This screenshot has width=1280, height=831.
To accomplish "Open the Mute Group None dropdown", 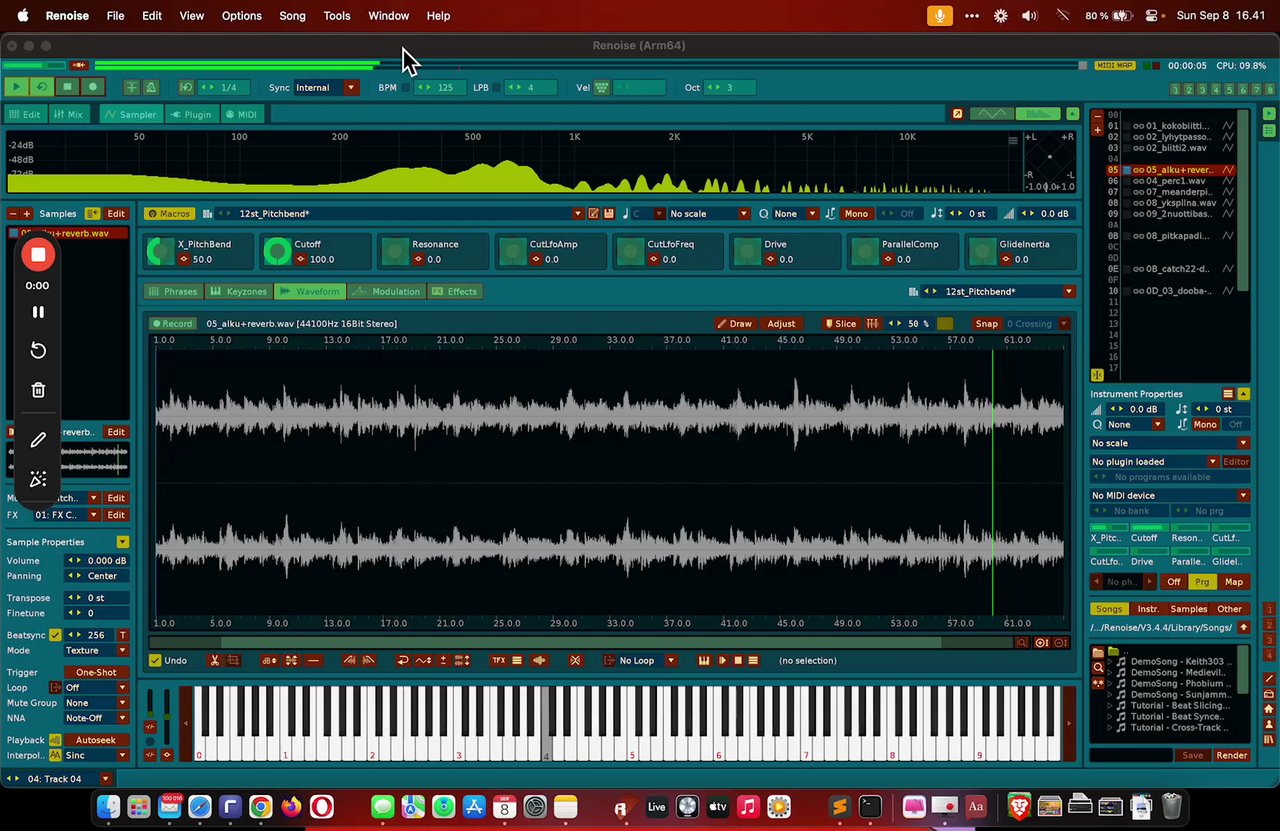I will point(96,703).
